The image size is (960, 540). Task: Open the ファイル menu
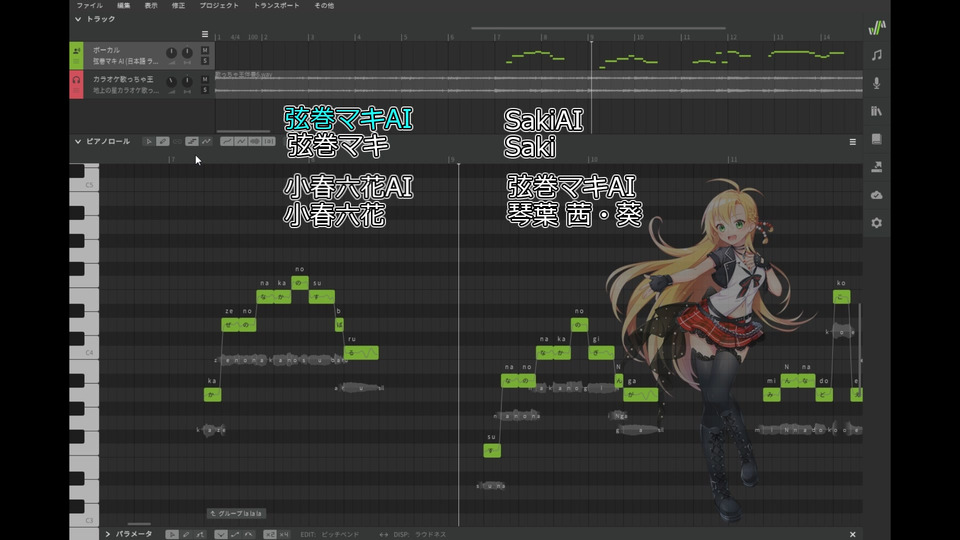89,6
